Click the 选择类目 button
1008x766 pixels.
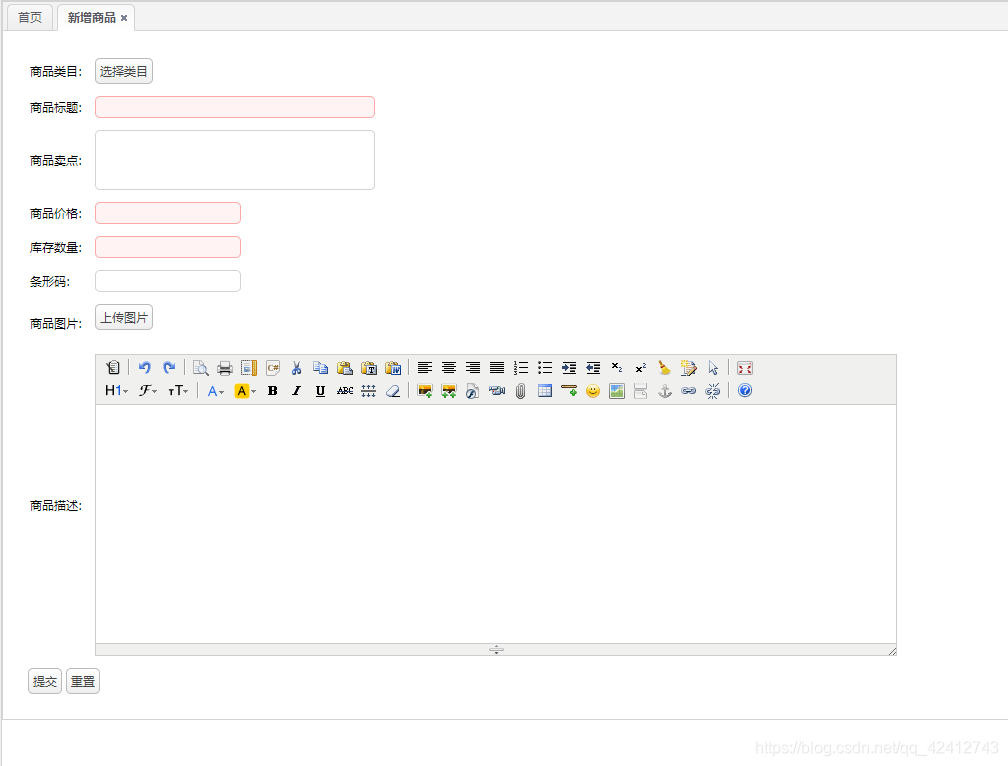[x=124, y=71]
